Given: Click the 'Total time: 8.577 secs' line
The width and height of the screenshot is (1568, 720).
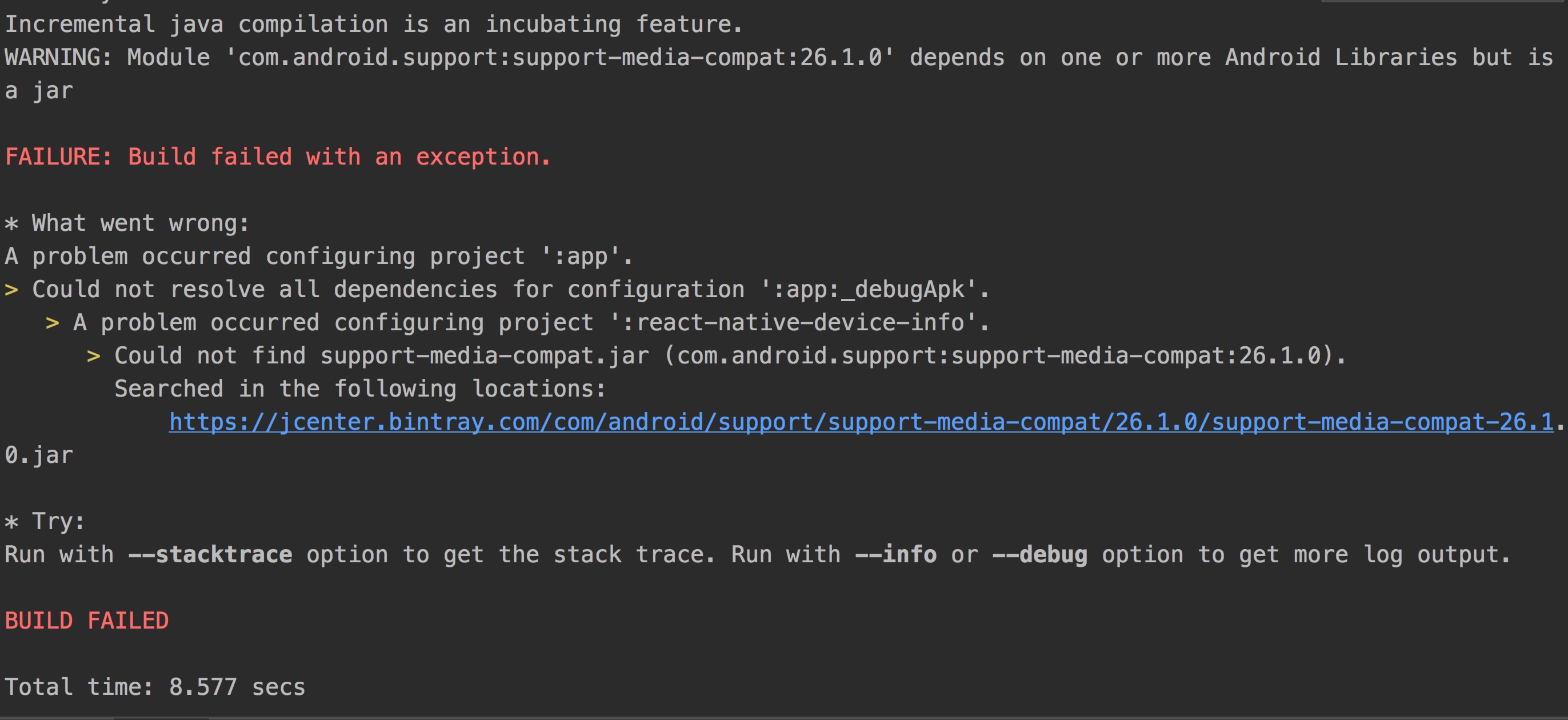Looking at the screenshot, I should coord(154,686).
